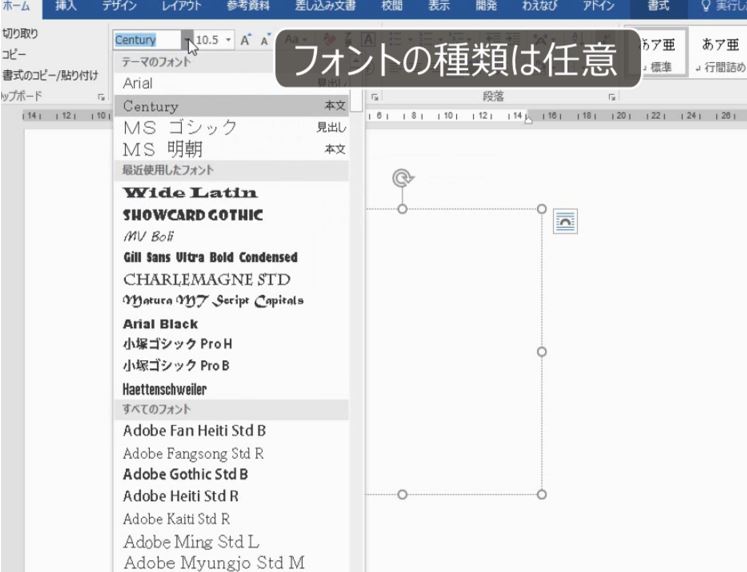Click the top-center handle of text box
This screenshot has width=747, height=572.
click(x=403, y=209)
